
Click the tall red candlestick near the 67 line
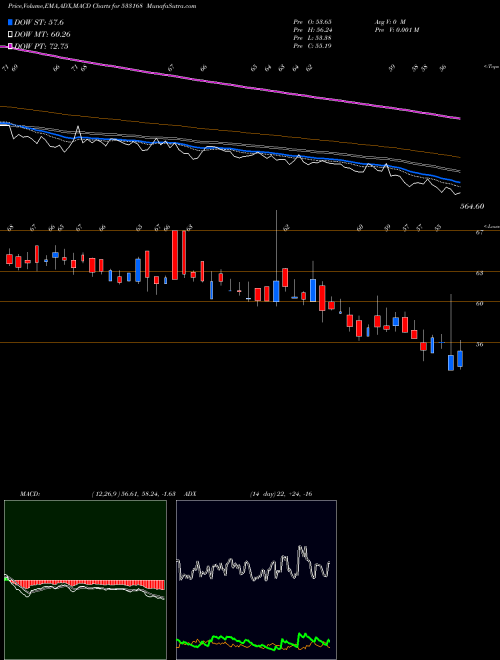click(x=175, y=255)
